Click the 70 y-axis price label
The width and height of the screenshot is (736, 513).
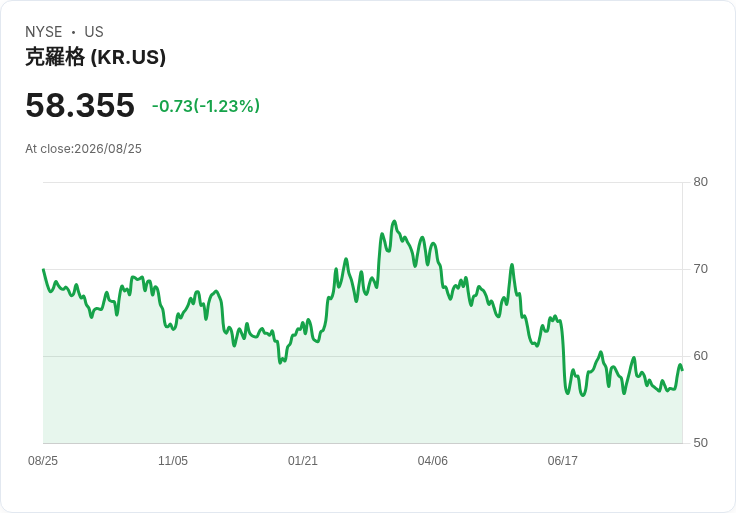click(700, 269)
